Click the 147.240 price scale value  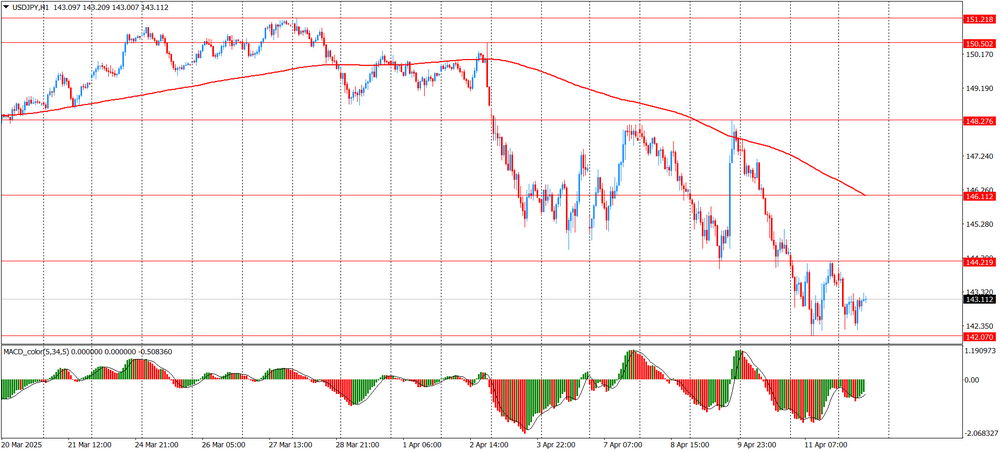(978, 156)
